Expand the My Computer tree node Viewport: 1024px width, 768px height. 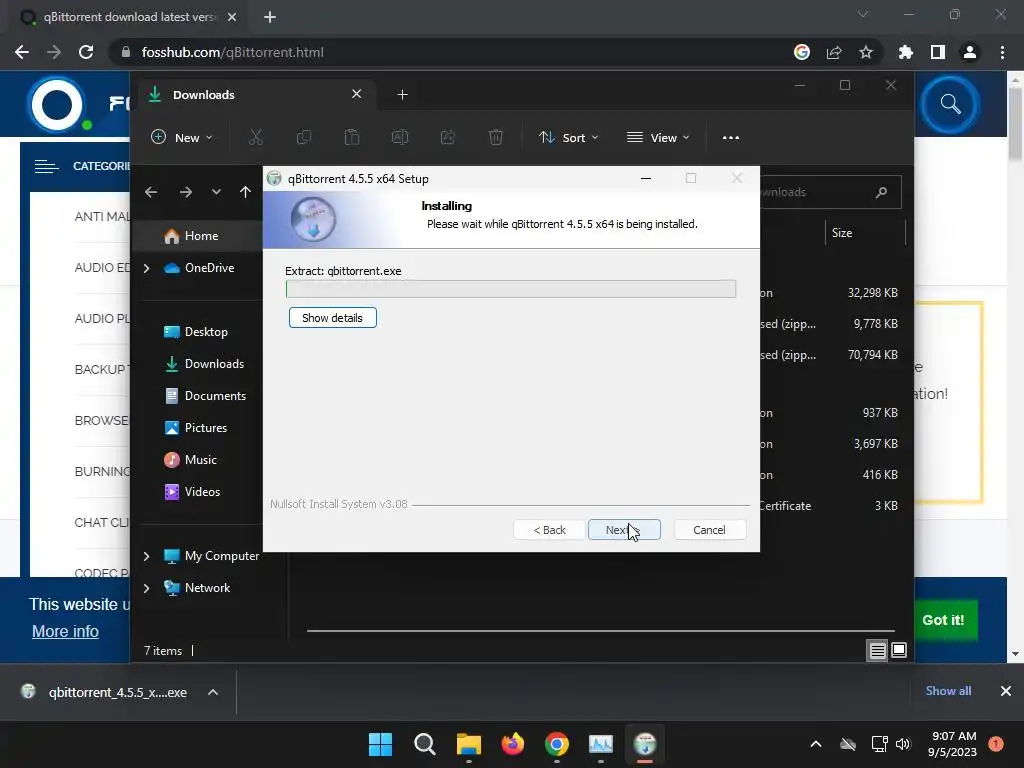coord(146,556)
